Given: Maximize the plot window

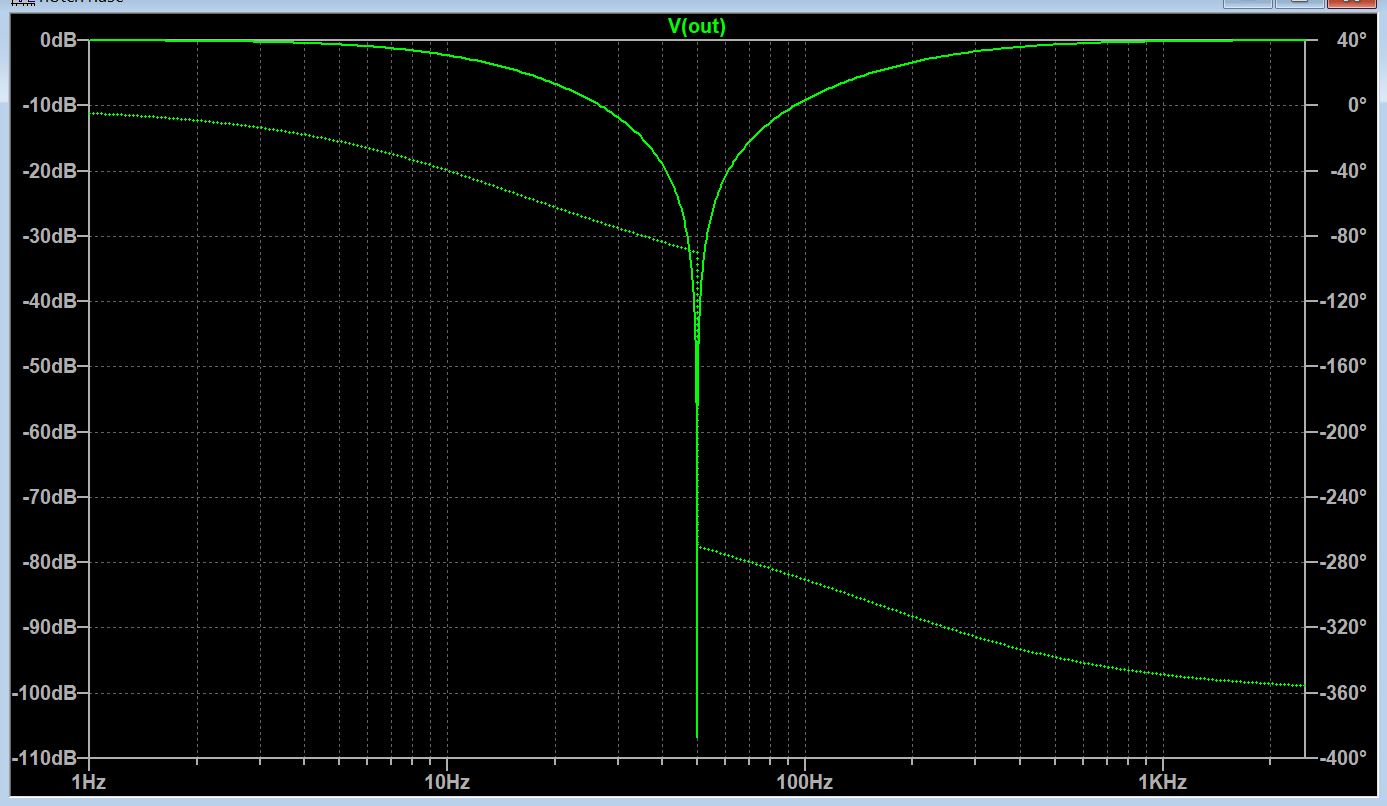Looking at the screenshot, I should click(x=1301, y=3).
